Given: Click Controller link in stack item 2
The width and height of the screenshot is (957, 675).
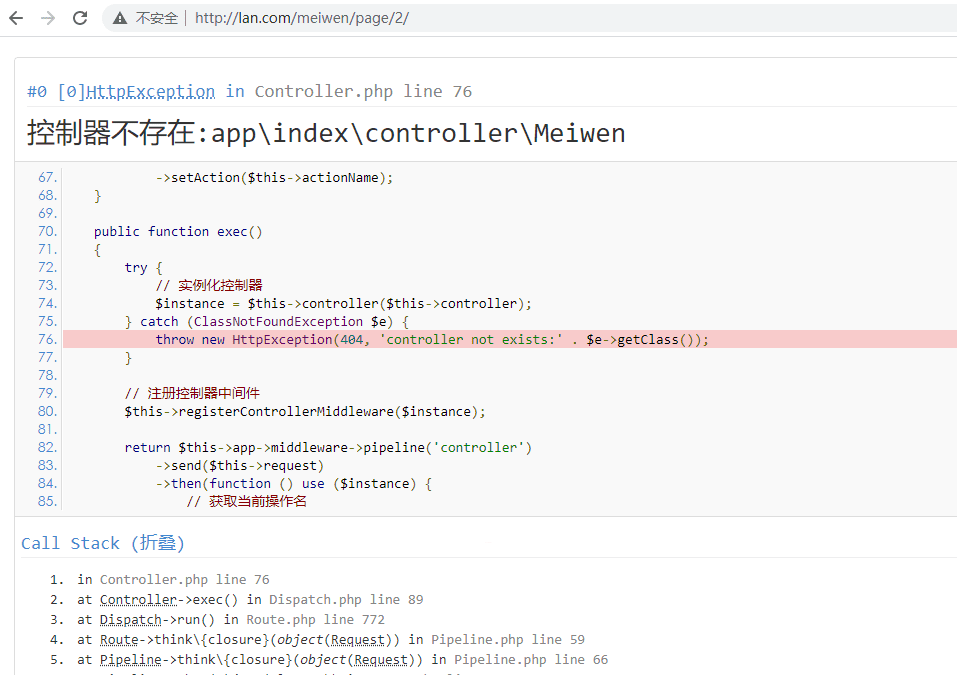Looking at the screenshot, I should [x=138, y=600].
